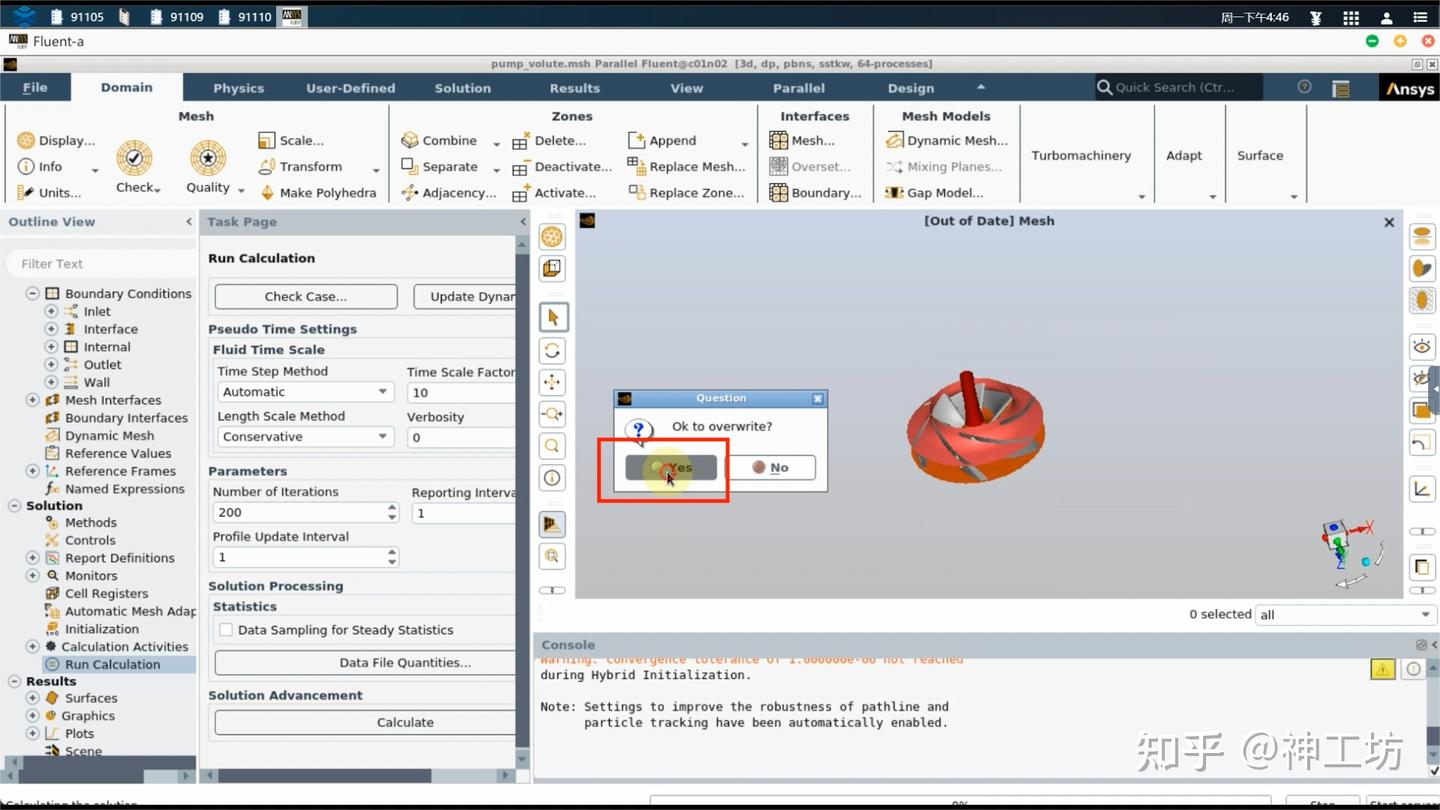This screenshot has width=1440, height=810.
Task: Switch to the 91109 taskbar window
Action: coord(176,17)
